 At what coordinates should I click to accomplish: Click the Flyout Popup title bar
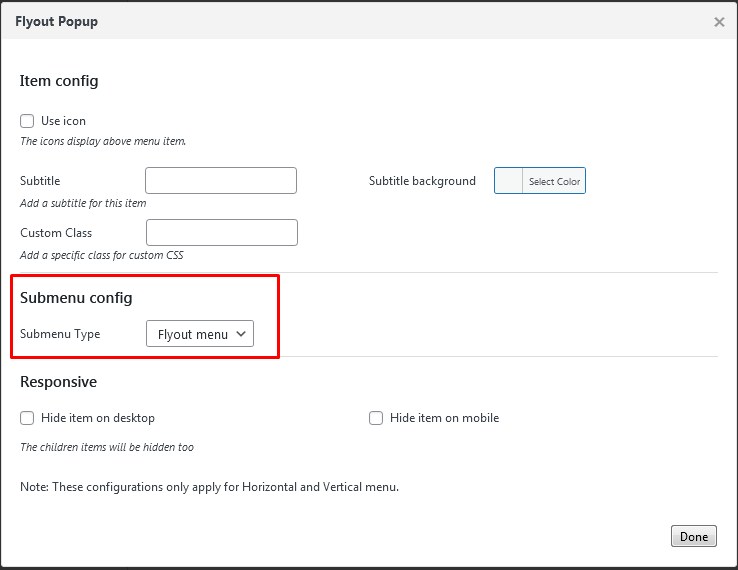point(300,21)
